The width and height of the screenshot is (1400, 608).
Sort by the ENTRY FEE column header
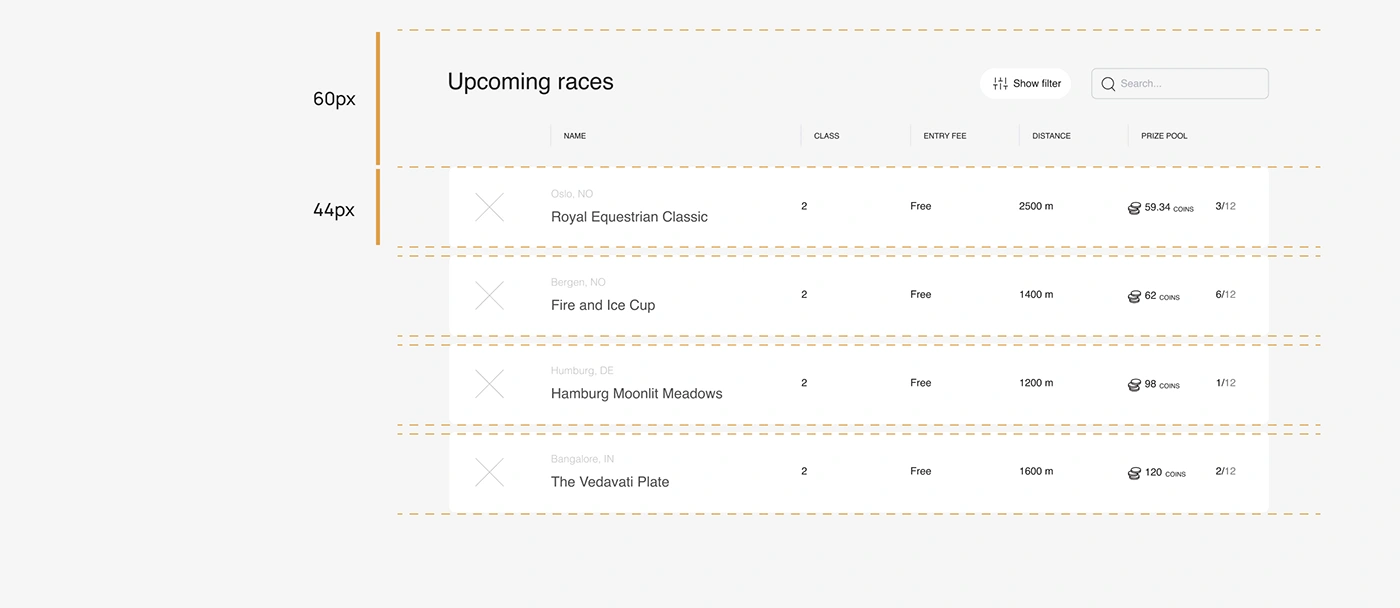coord(945,136)
